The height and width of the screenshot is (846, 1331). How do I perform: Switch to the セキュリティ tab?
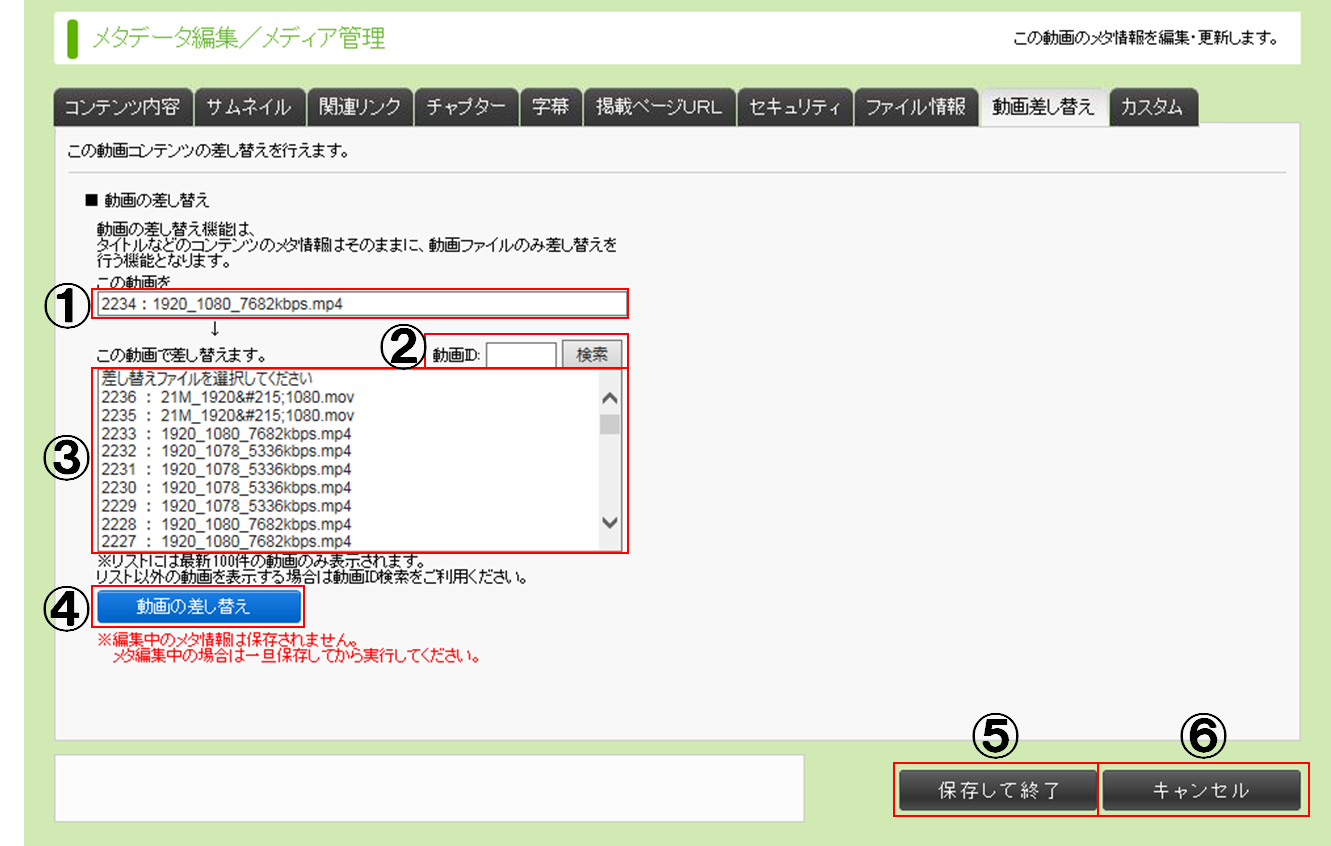click(x=795, y=107)
